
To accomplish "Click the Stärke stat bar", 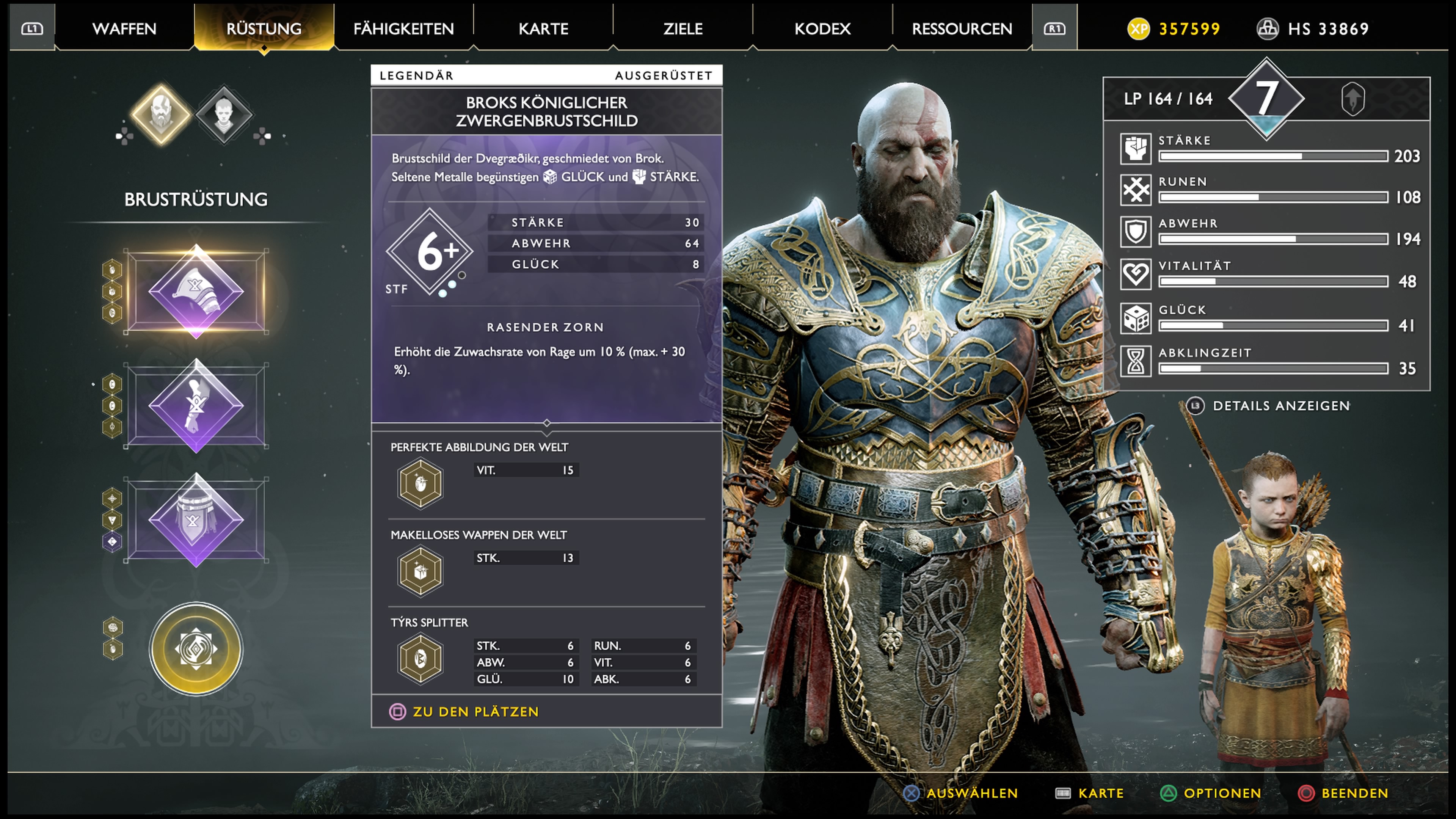I will pyautogui.click(x=1273, y=156).
